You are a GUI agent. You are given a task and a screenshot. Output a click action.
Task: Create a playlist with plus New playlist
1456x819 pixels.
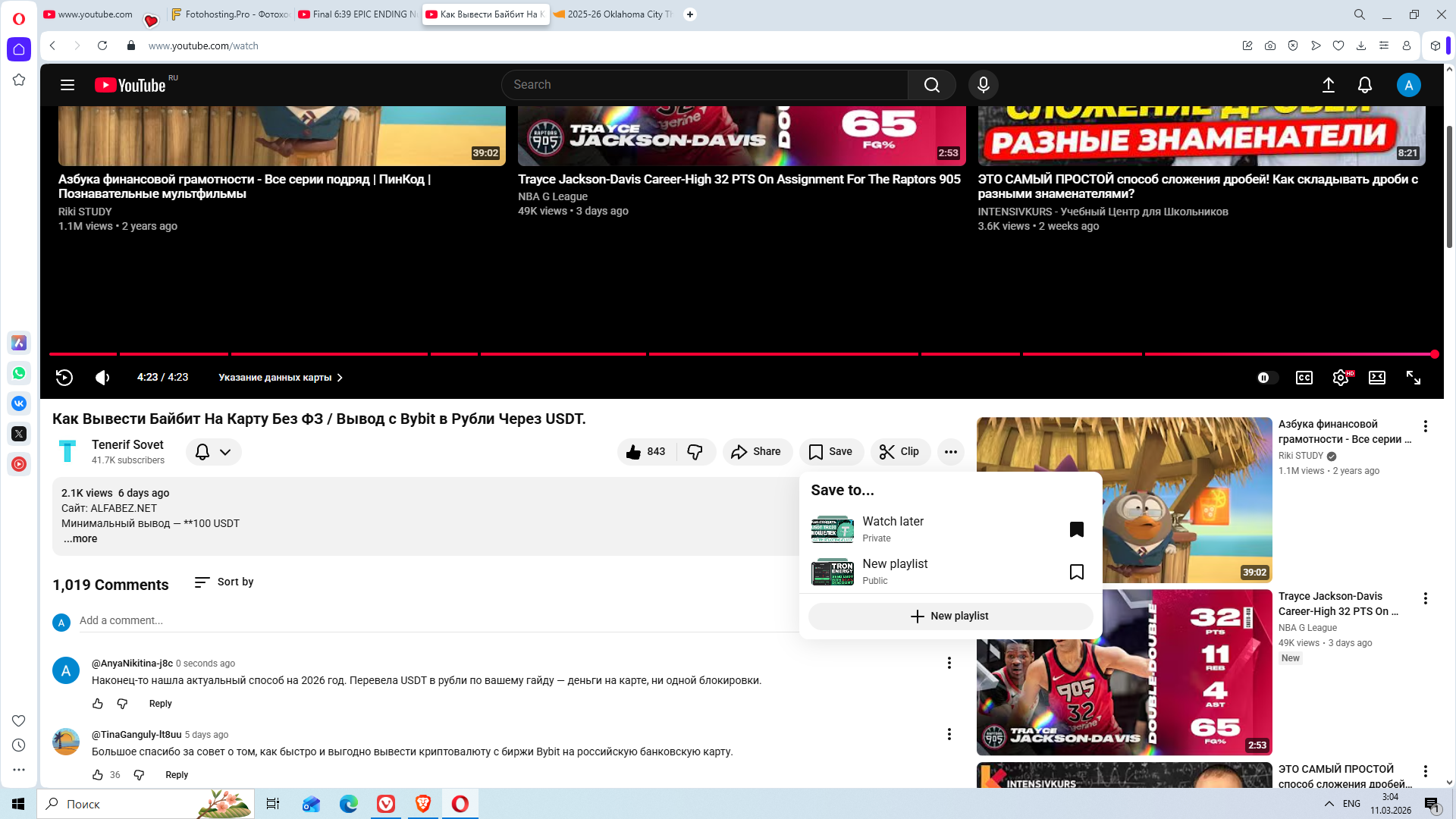pyautogui.click(x=949, y=616)
